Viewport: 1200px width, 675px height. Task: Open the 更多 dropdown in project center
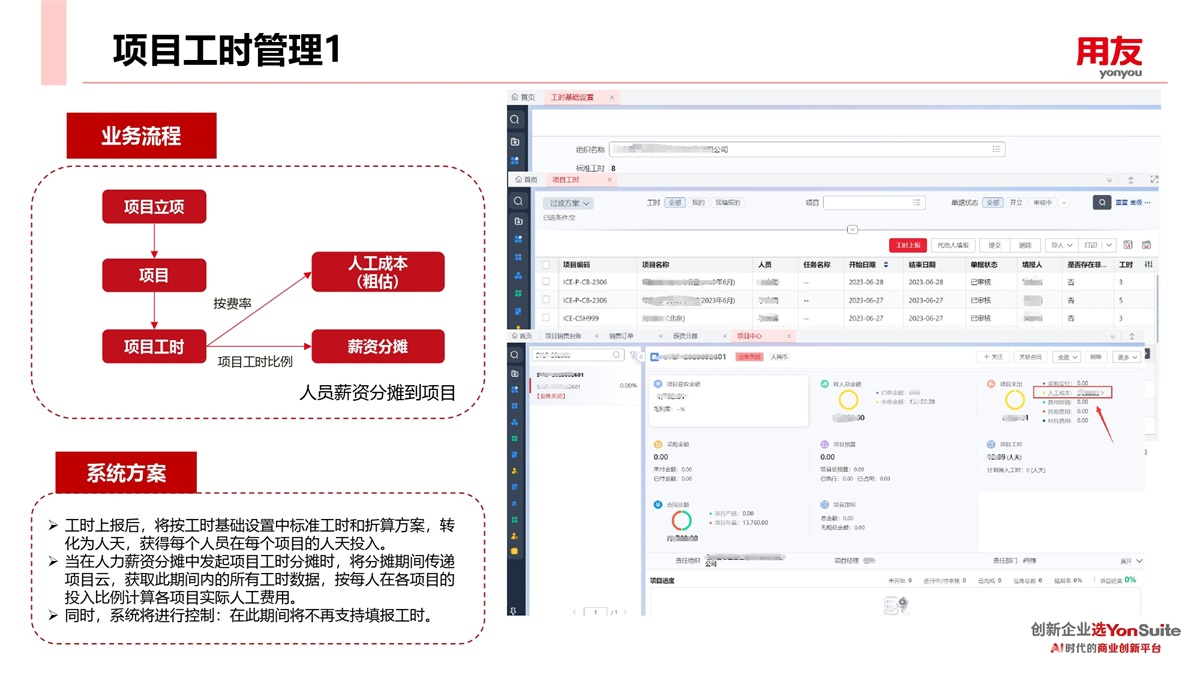(1128, 356)
